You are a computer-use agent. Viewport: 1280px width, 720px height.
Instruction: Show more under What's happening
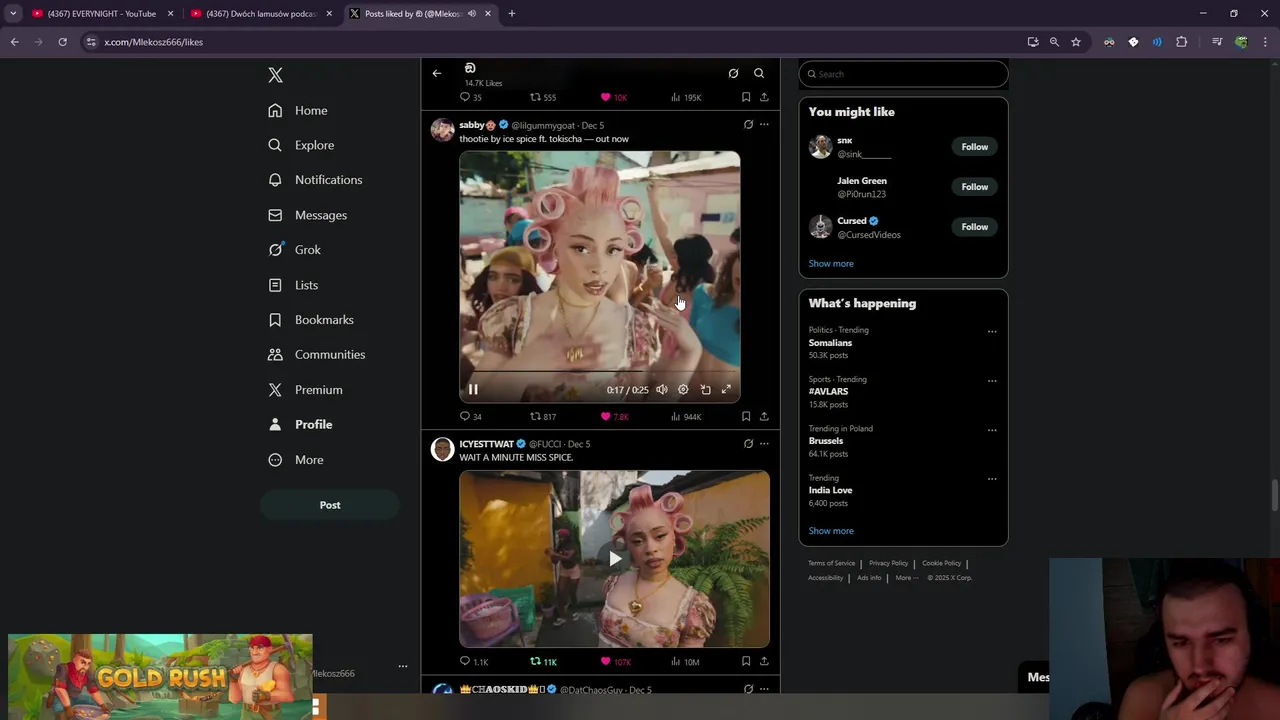[x=831, y=531]
